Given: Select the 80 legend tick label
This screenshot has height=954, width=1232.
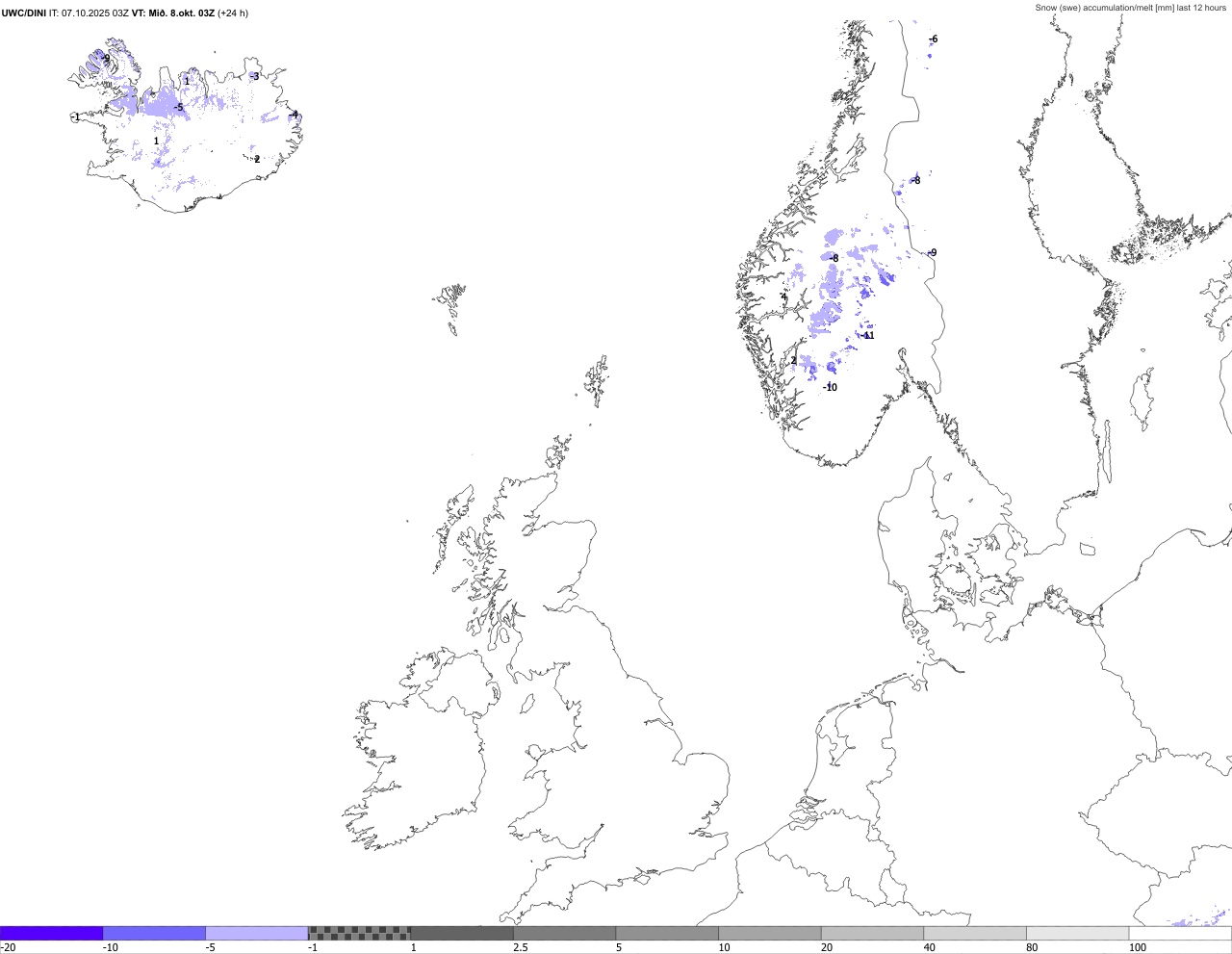Looking at the screenshot, I should [x=1032, y=947].
